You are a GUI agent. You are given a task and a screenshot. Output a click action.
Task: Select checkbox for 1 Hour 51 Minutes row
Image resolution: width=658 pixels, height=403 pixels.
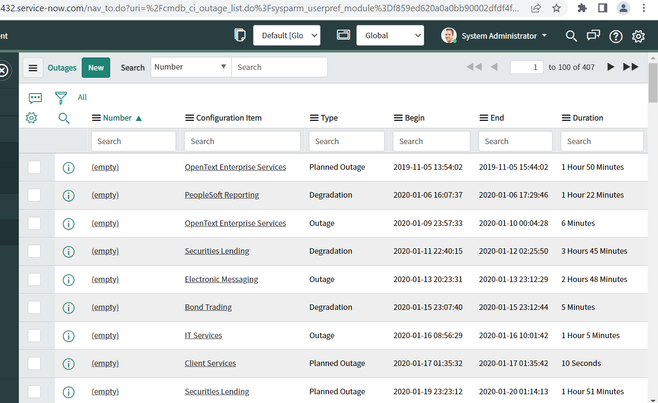pyautogui.click(x=34, y=392)
